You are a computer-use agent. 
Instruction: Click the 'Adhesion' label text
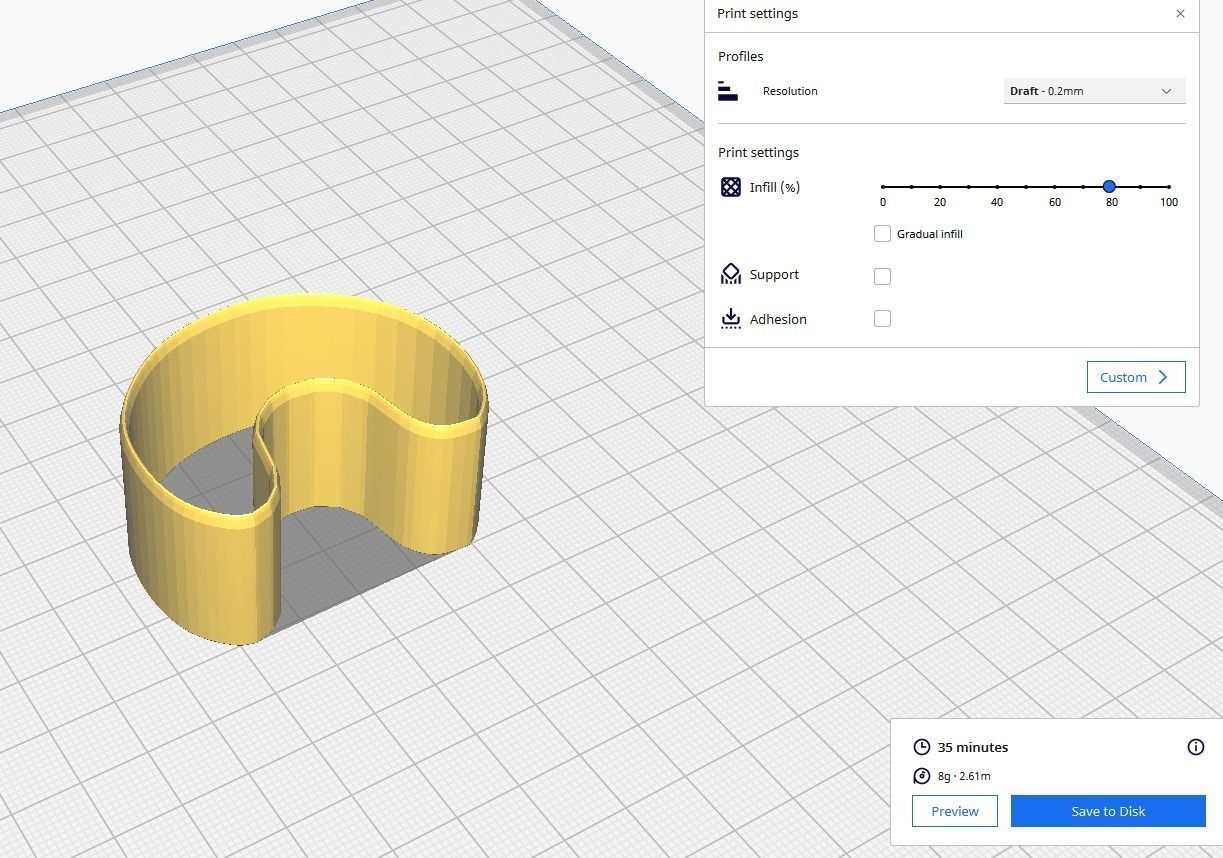(x=778, y=319)
